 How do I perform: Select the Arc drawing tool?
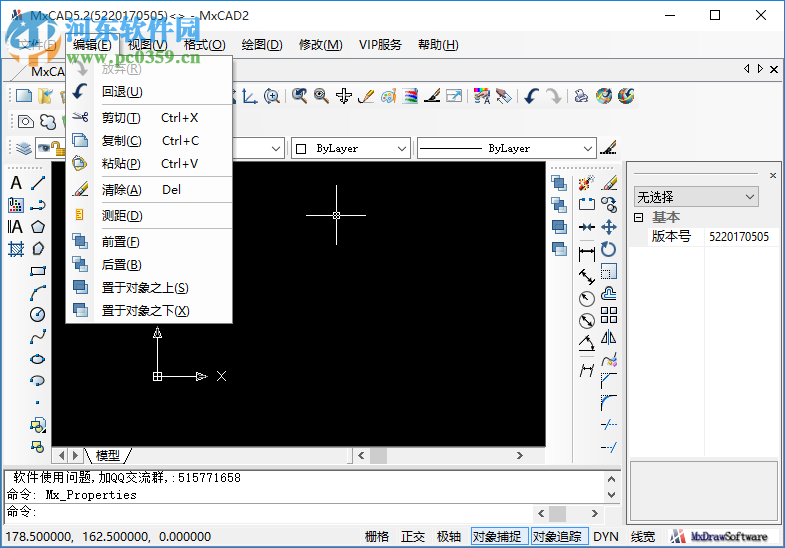click(38, 293)
